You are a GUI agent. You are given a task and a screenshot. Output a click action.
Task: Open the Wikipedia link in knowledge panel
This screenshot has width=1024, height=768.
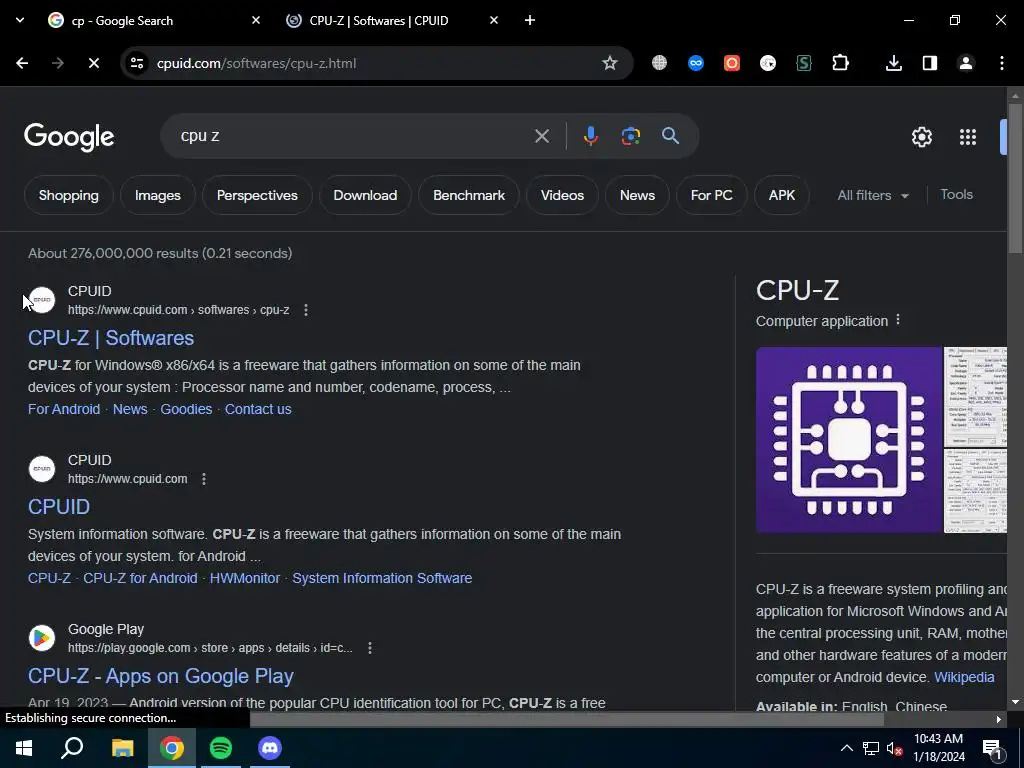click(964, 677)
